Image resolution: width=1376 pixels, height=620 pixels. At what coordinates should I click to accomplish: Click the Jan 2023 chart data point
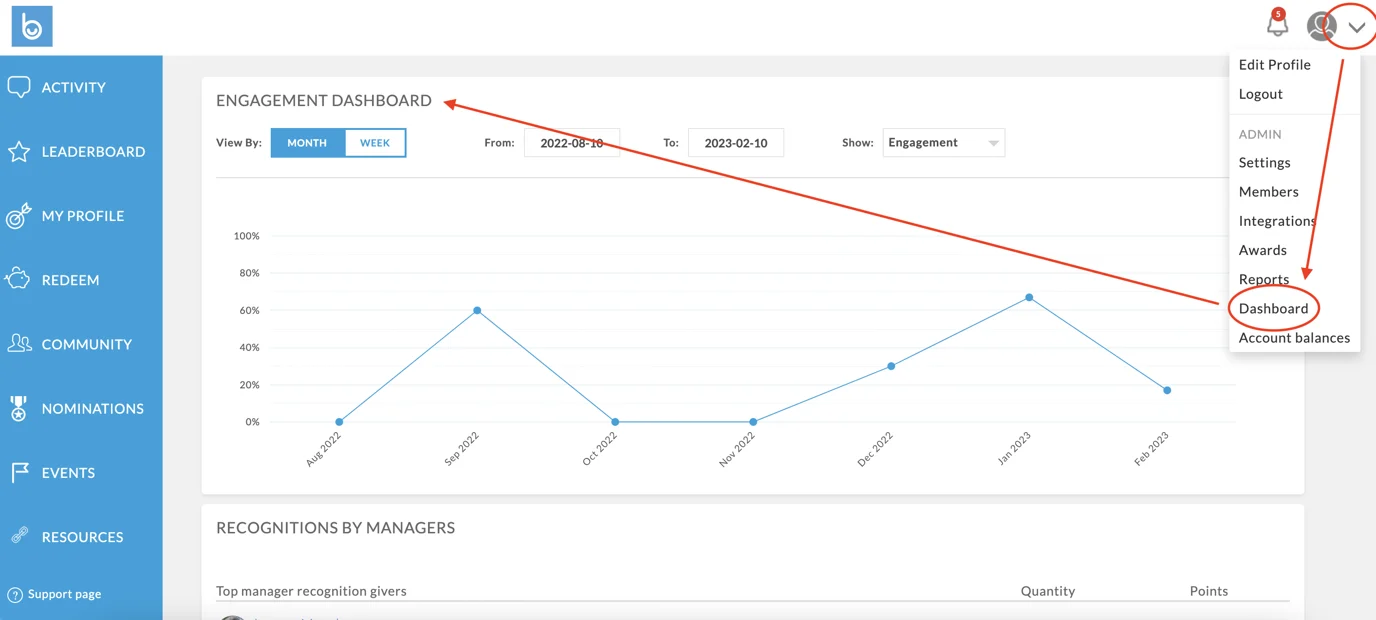point(1029,297)
